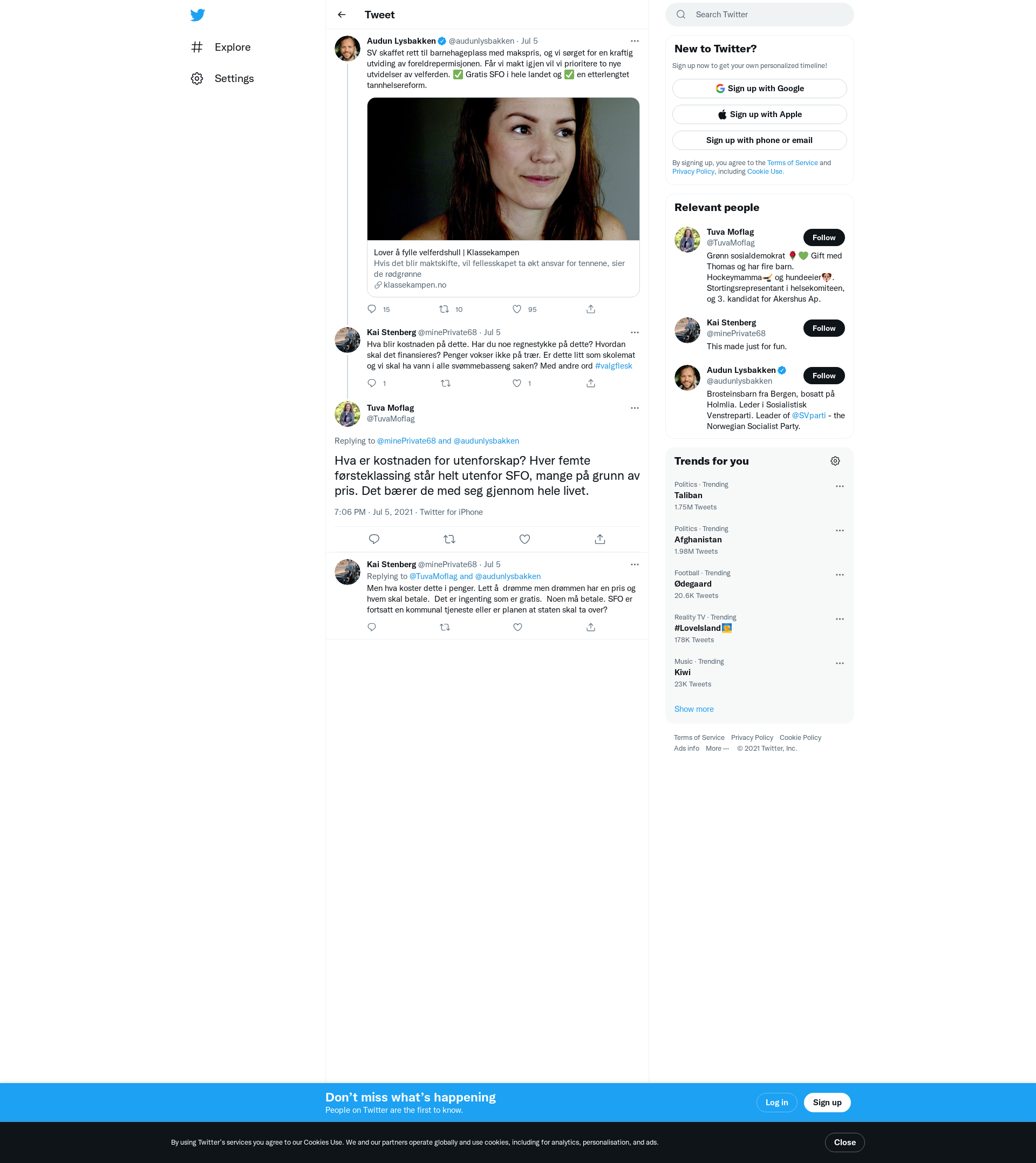Image resolution: width=1036 pixels, height=1163 pixels.
Task: Open more options for #LoveIsland trend
Action: click(x=840, y=619)
